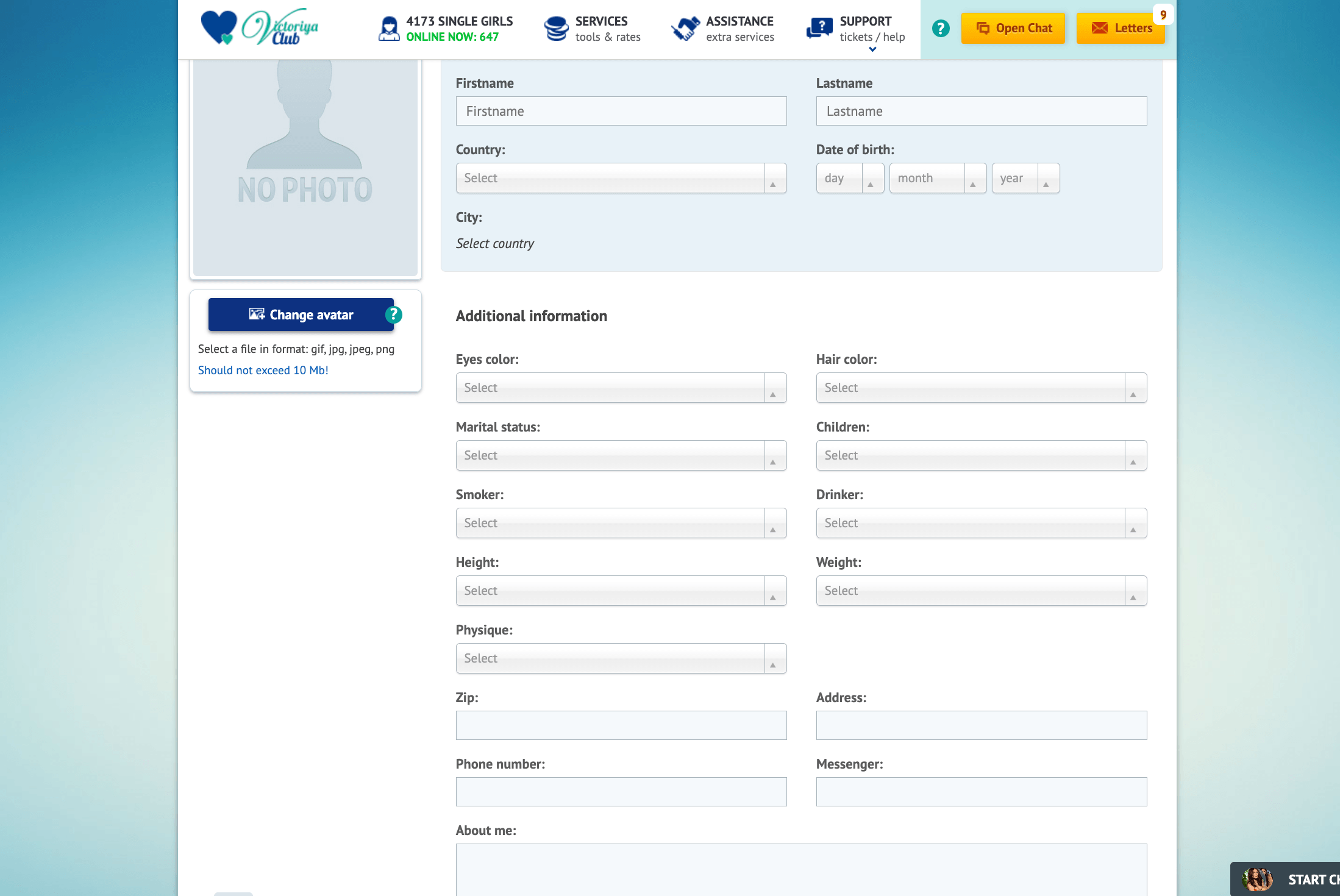Click the Open Chat button
Screen dimensions: 1340x896
point(1013,28)
